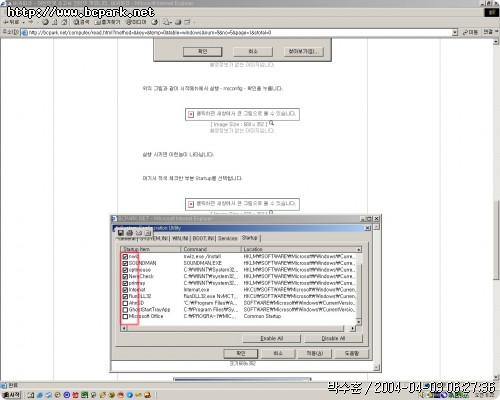Check the AhnSD startup item checkbox
Screen dimensions: 500x400
pos(125,303)
